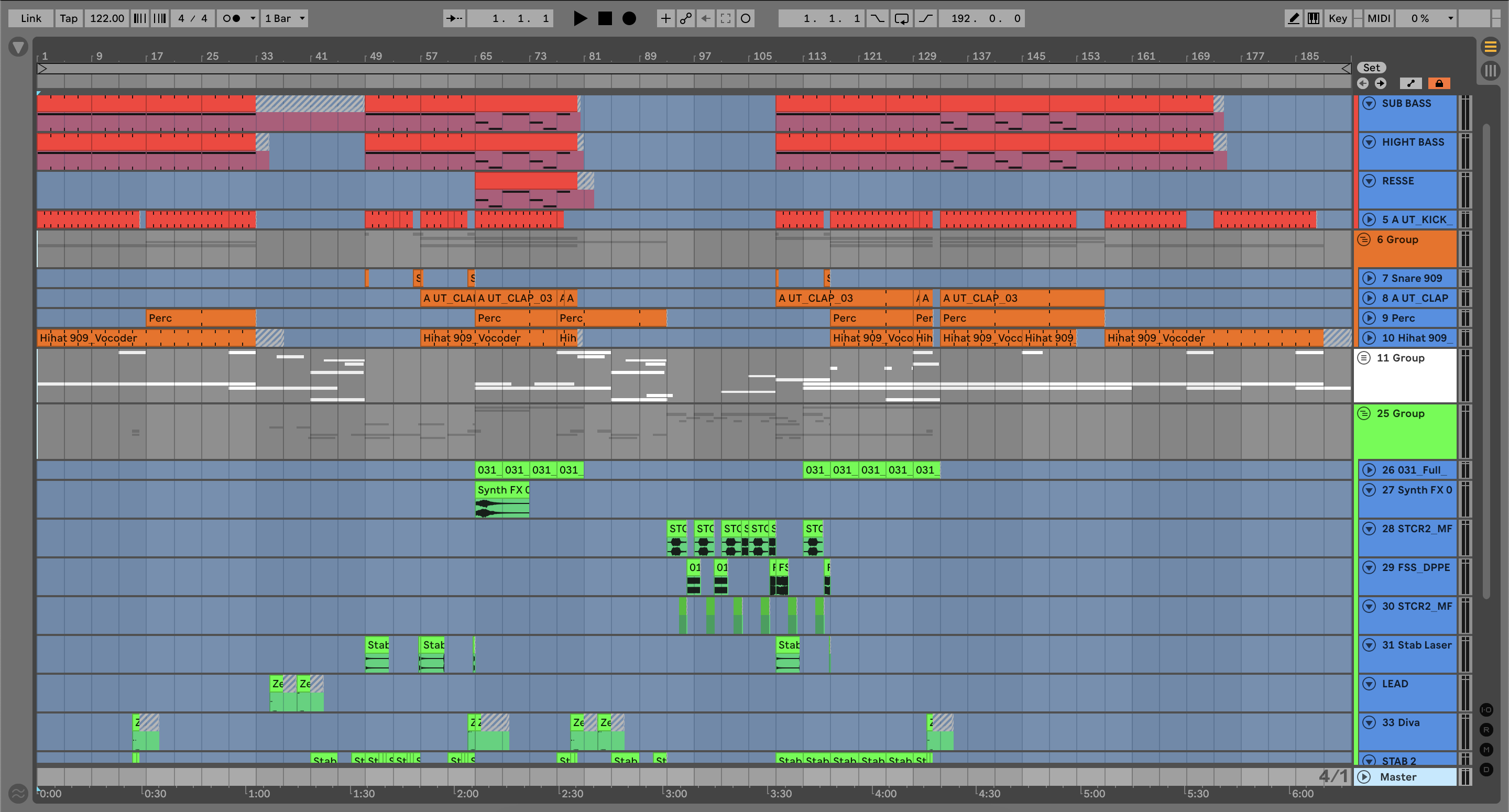Select Arrangement view icon with orange lines
This screenshot has width=1509, height=812.
[x=1490, y=46]
